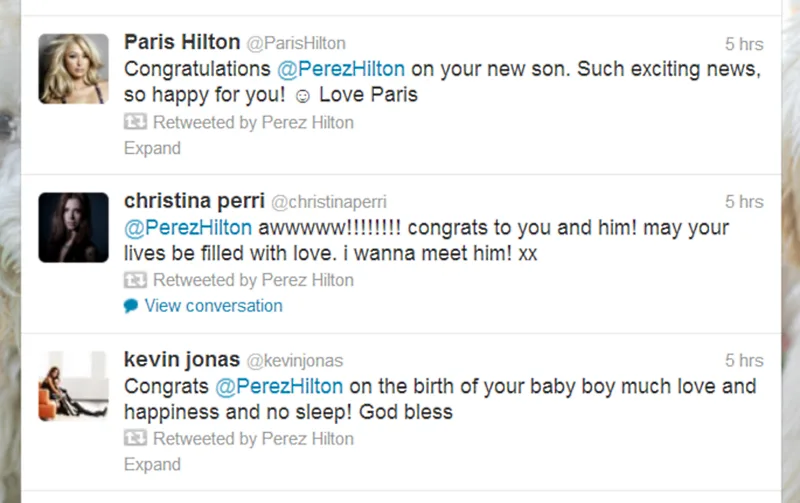
Task: Click @PerezHilton mention in kevin jonas's tweet
Action: [277, 385]
